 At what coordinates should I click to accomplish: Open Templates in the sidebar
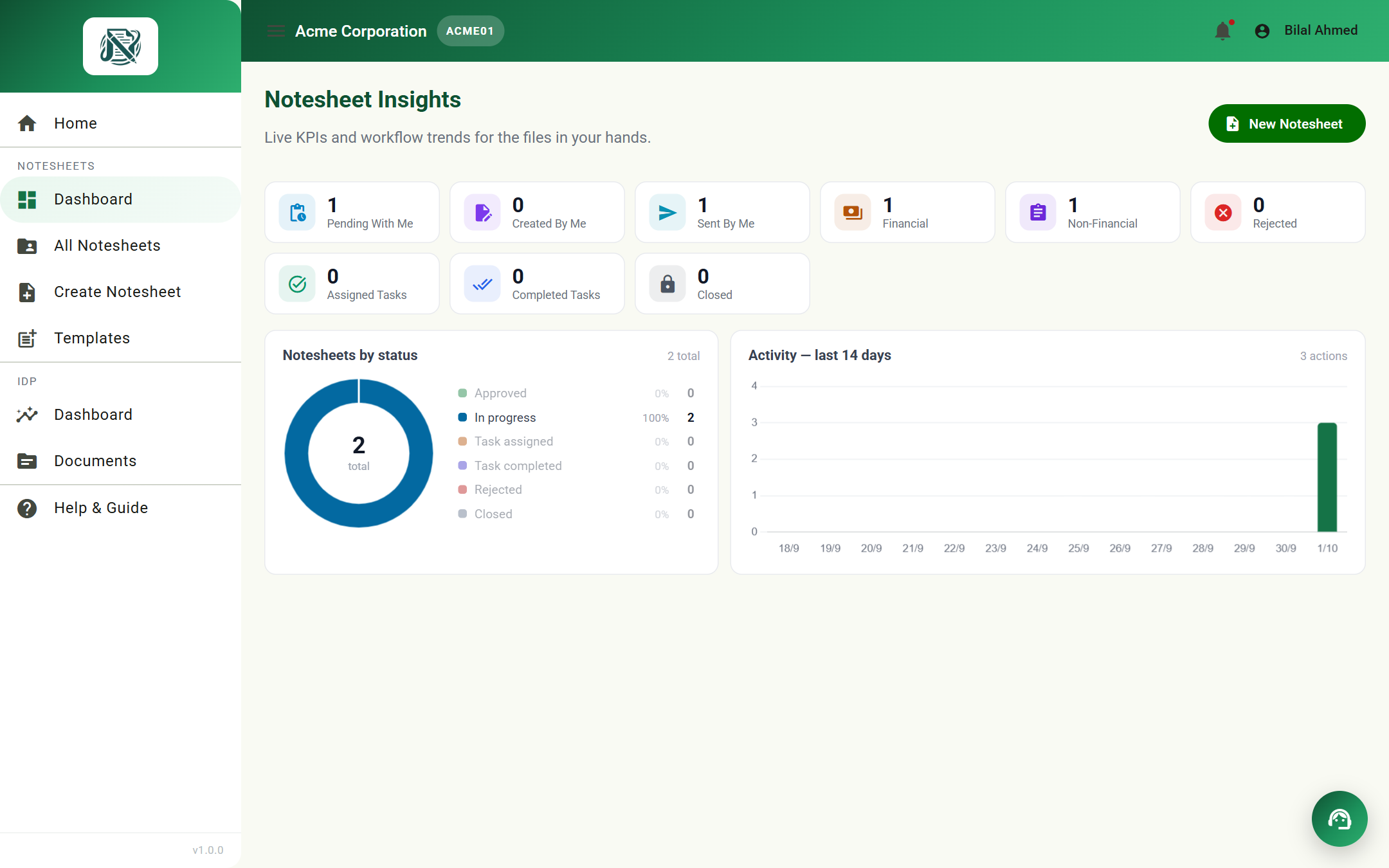click(x=120, y=338)
